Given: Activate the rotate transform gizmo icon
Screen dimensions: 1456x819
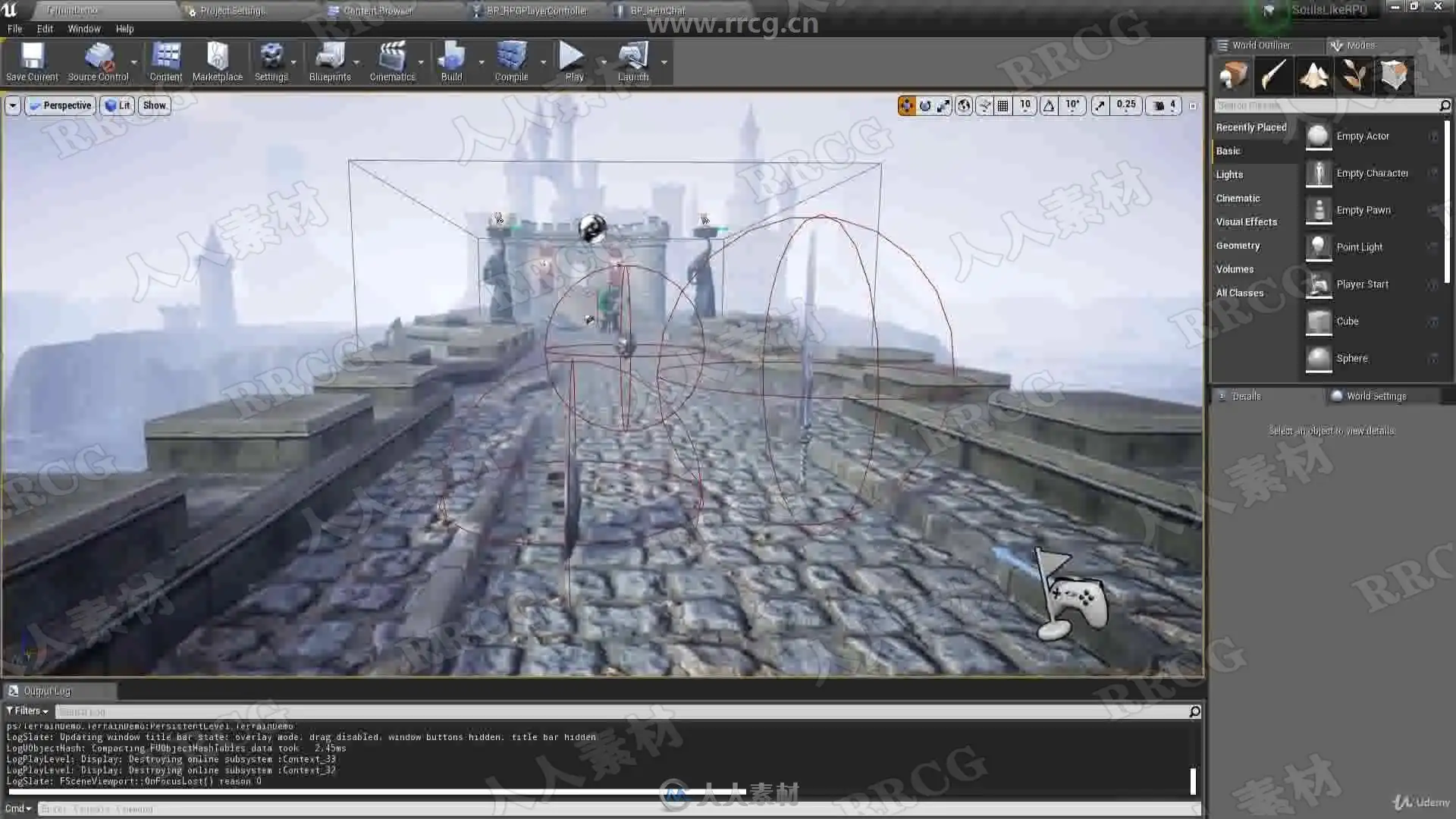Looking at the screenshot, I should (x=925, y=106).
